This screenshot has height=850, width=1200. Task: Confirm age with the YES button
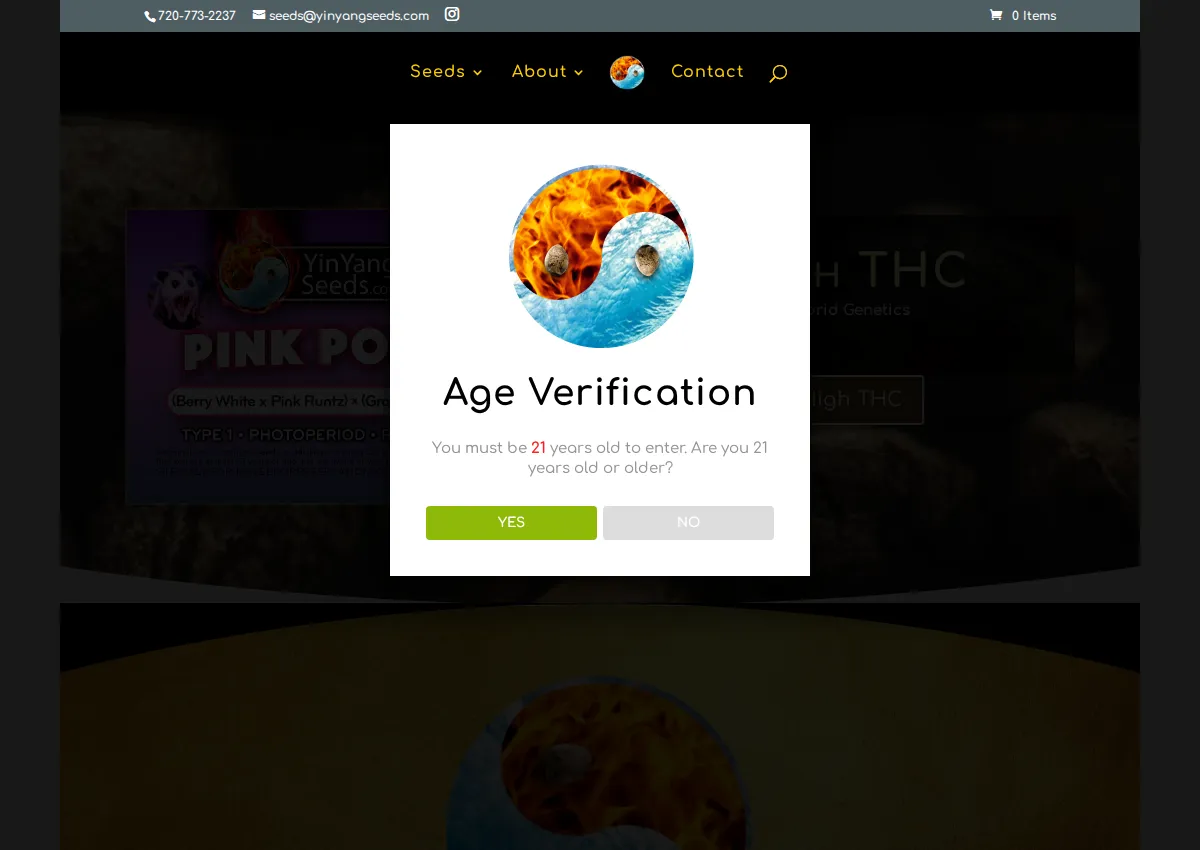[511, 523]
